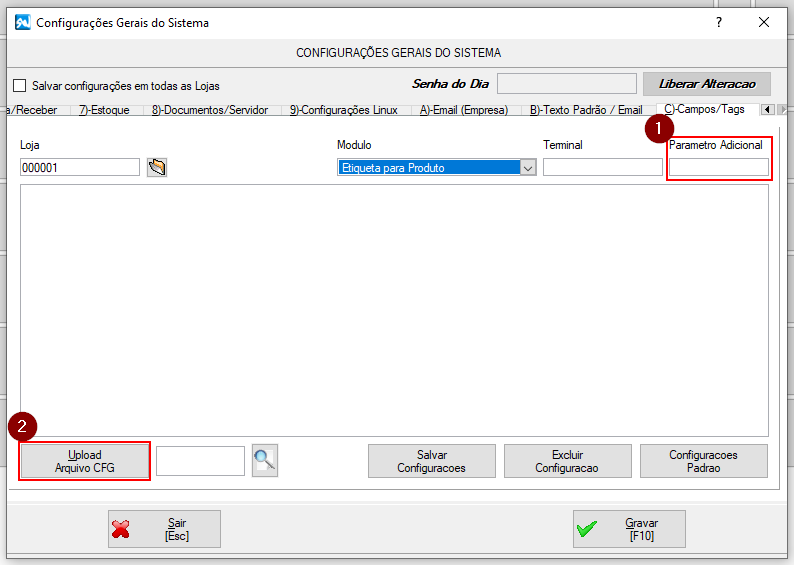This screenshot has height=565, width=794.
Task: Focus the Senha do Dia input field
Action: (567, 84)
